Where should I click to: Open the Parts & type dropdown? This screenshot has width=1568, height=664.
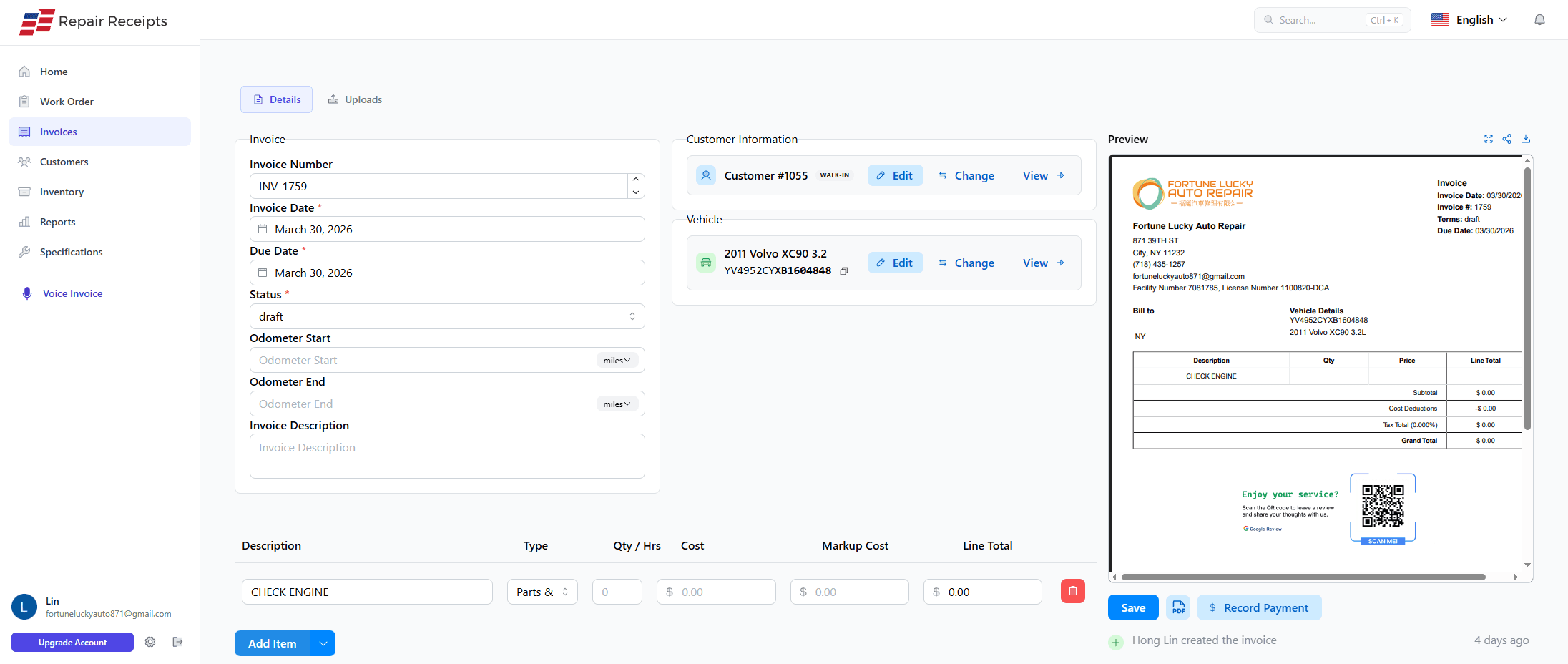tap(542, 592)
